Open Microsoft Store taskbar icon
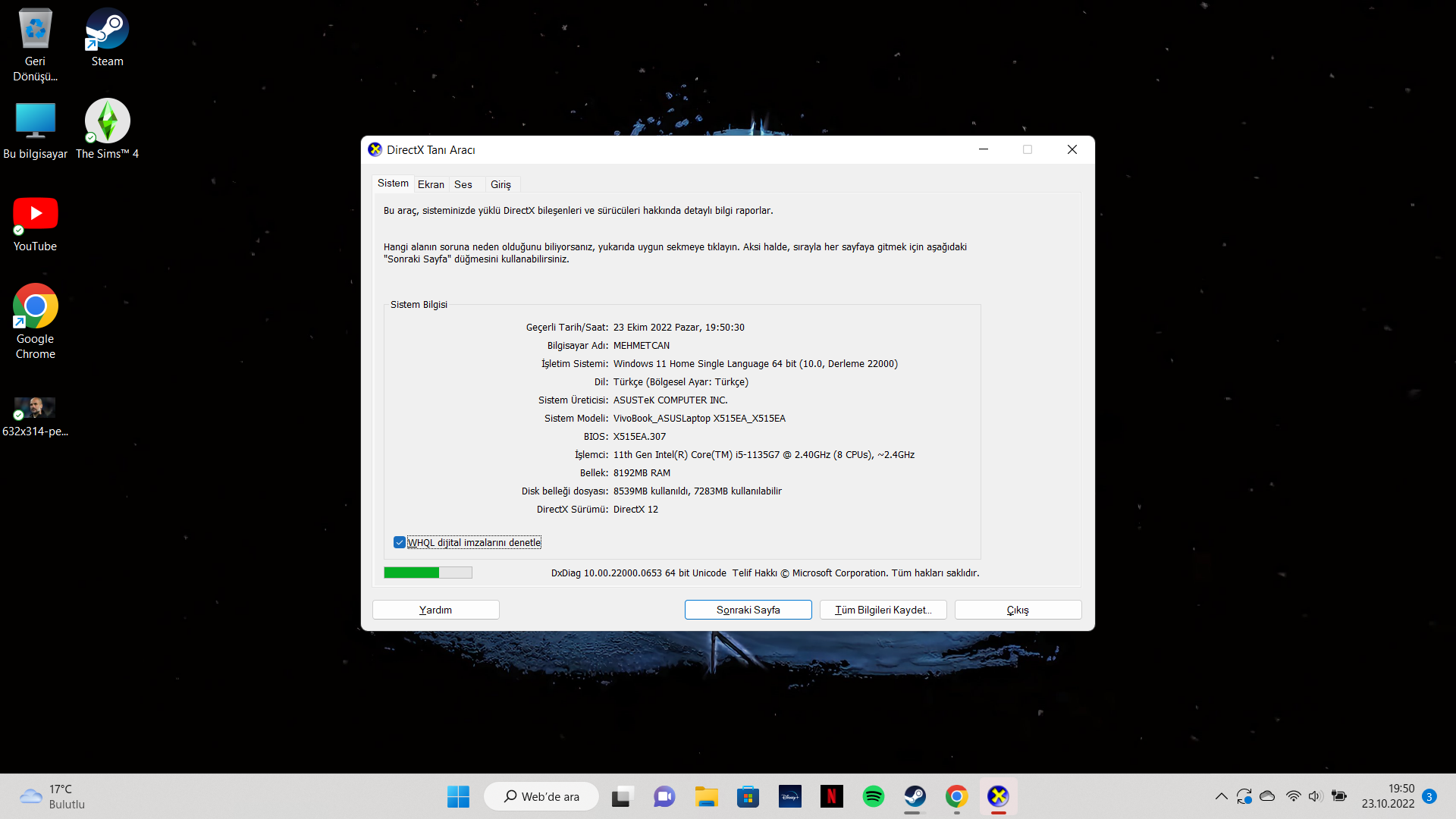 (748, 796)
